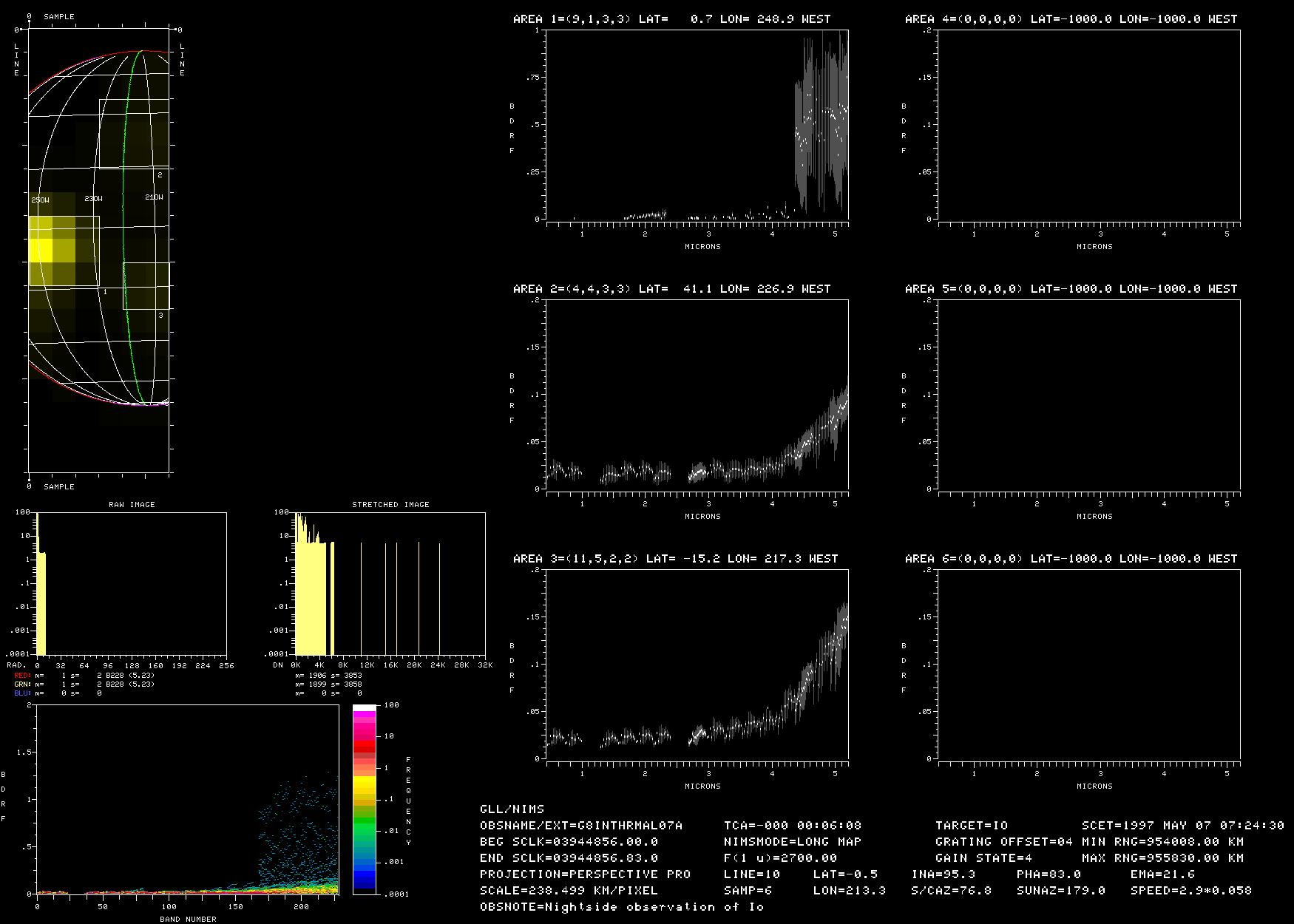This screenshot has width=1294, height=924.
Task: Click the BAND NUMBER axis label
Action: 188,919
